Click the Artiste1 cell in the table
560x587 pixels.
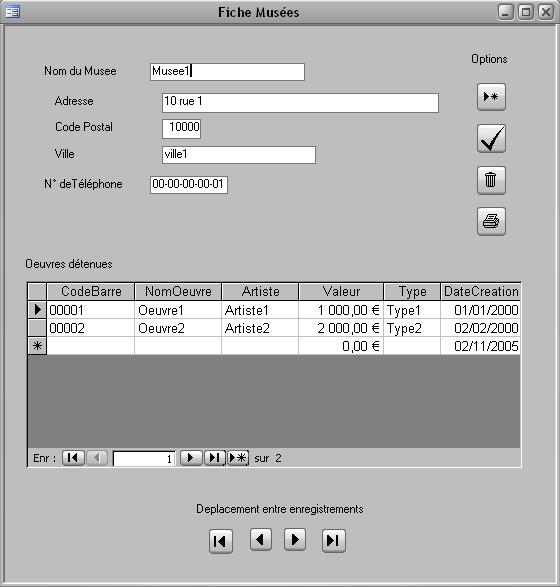click(x=260, y=310)
